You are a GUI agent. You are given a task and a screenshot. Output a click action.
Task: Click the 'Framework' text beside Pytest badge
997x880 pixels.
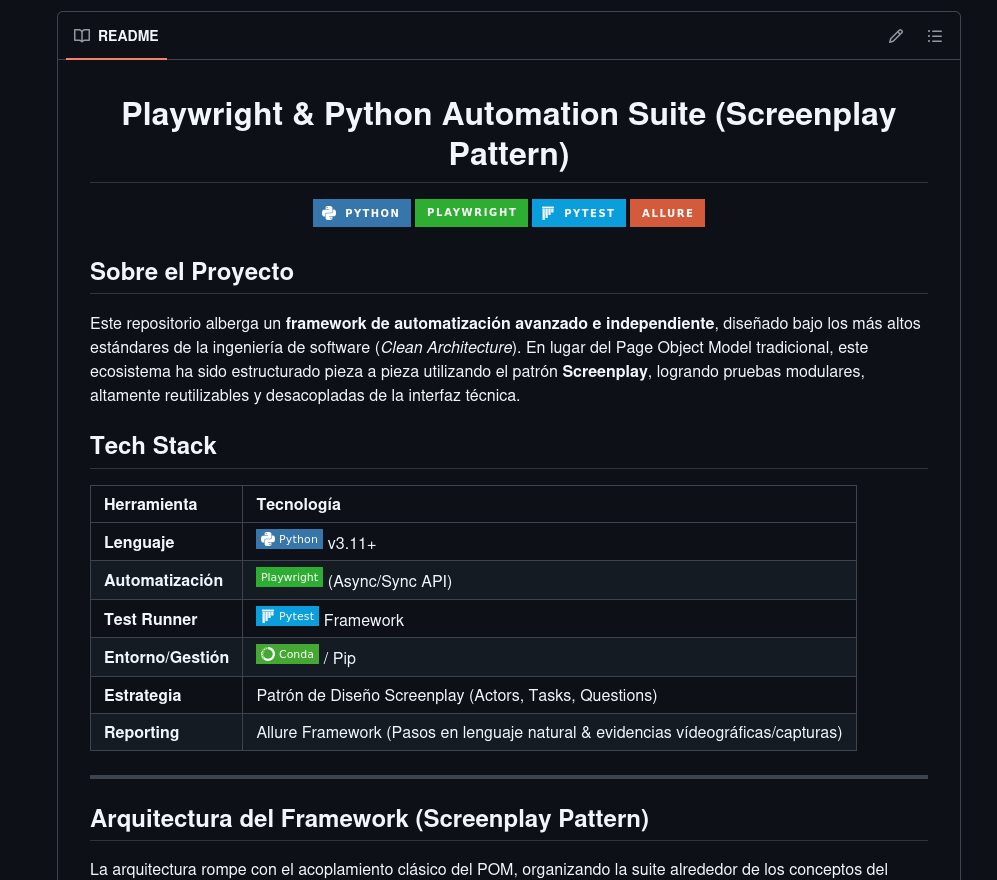coord(364,621)
